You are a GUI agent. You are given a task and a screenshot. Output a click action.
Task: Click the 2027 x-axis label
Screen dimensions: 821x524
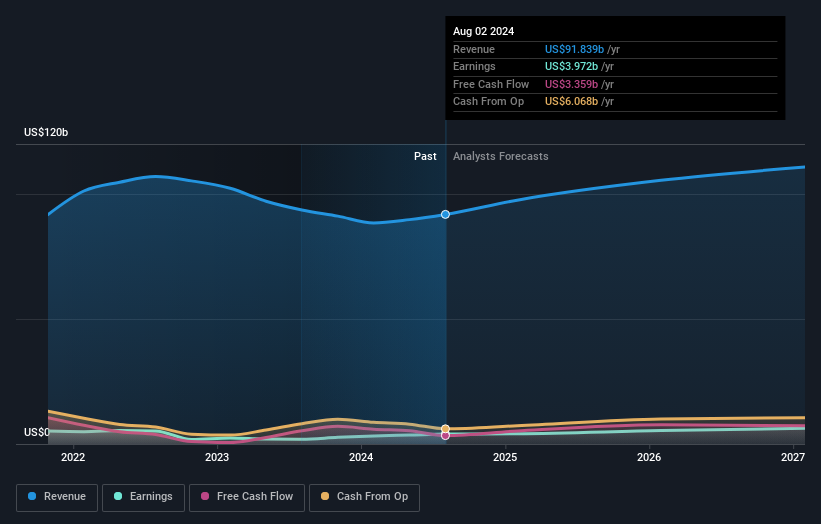[x=793, y=457]
